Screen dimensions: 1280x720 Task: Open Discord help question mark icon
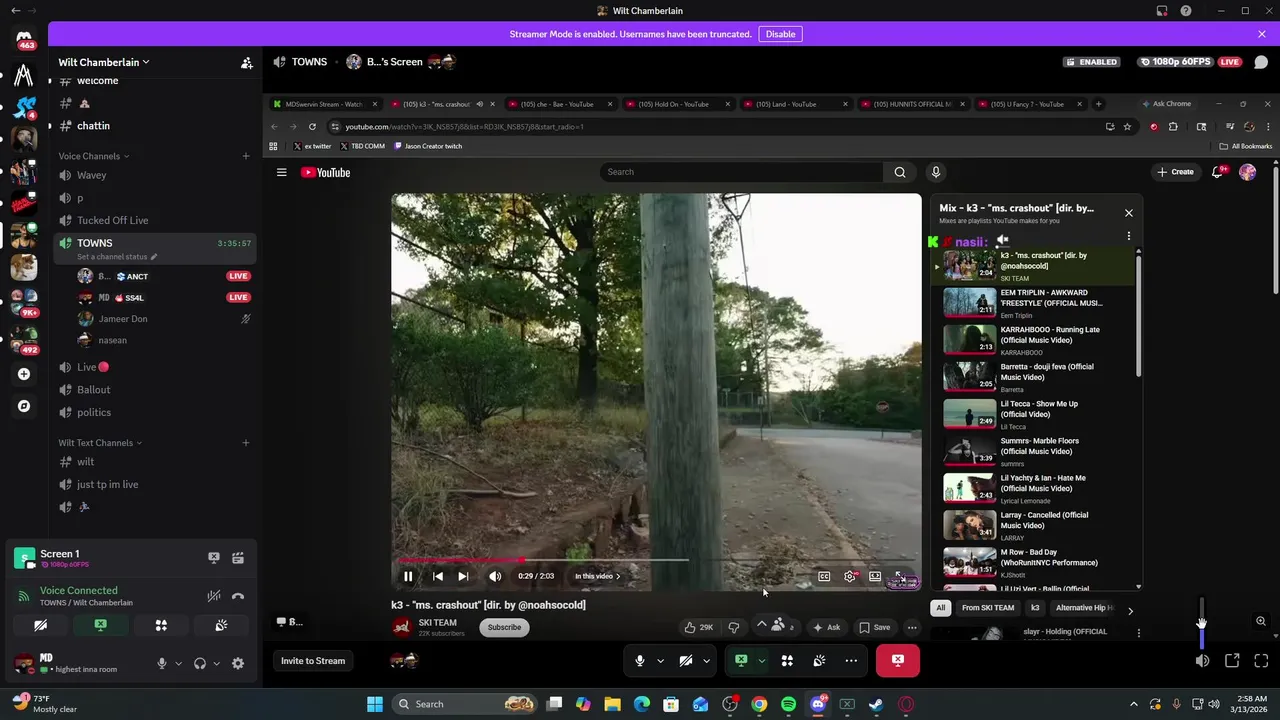click(1185, 11)
